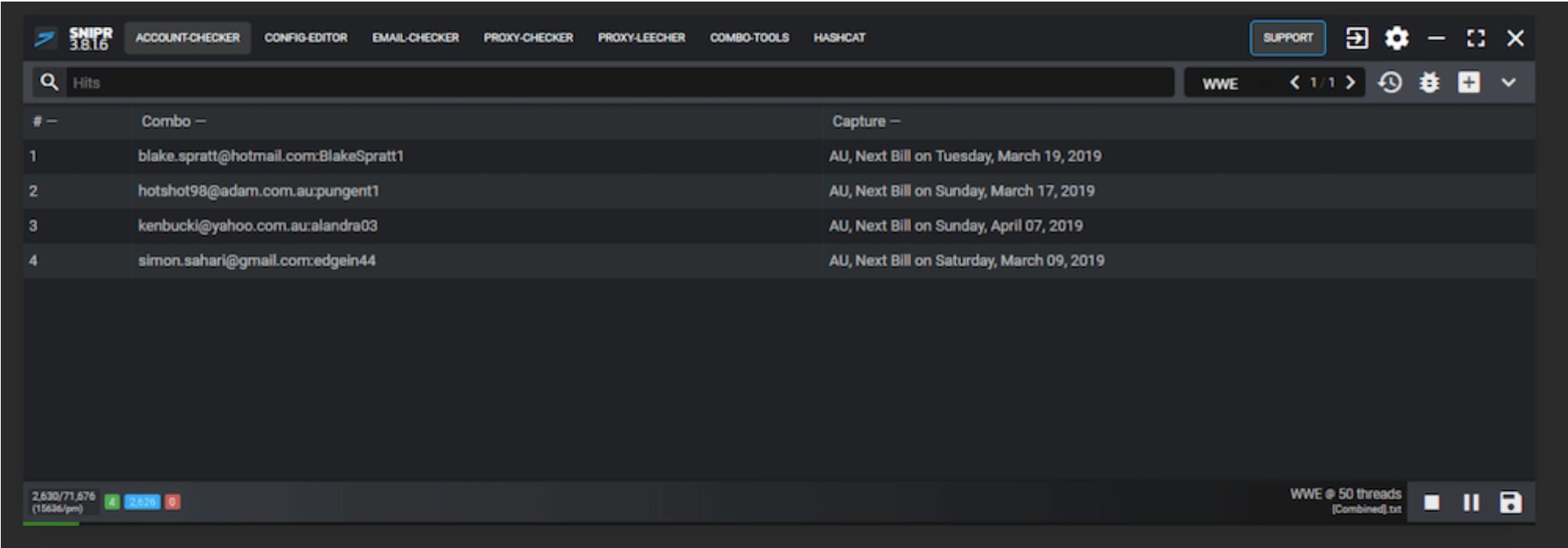Screen dimensions: 1568x548
Task: Click the bug debug icon
Action: click(x=1429, y=83)
